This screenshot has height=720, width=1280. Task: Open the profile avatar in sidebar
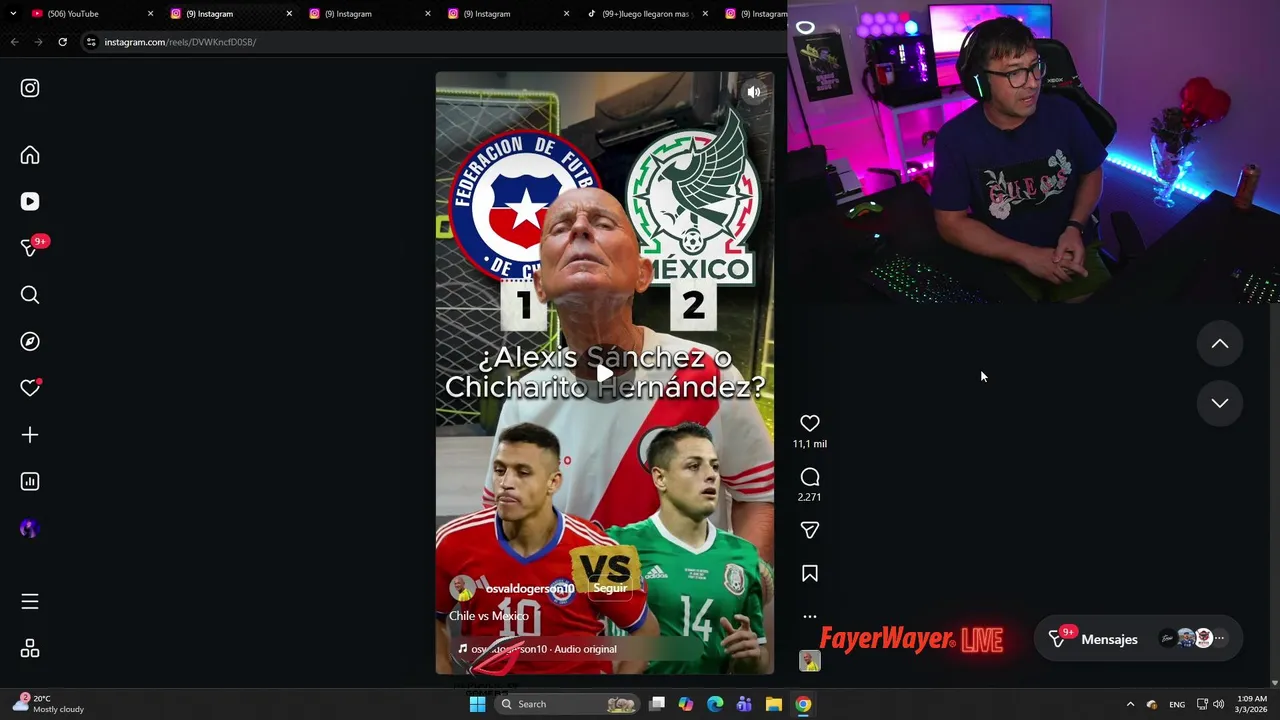click(x=29, y=529)
